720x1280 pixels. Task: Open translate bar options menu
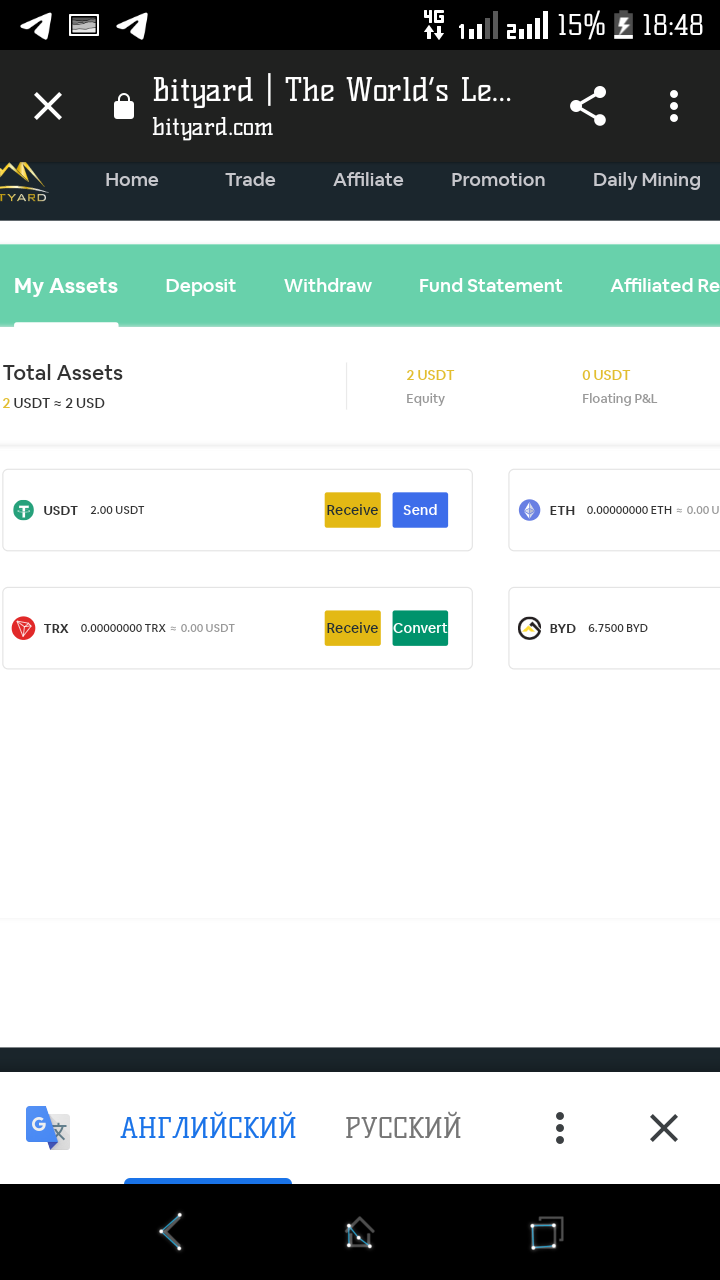click(x=560, y=1128)
